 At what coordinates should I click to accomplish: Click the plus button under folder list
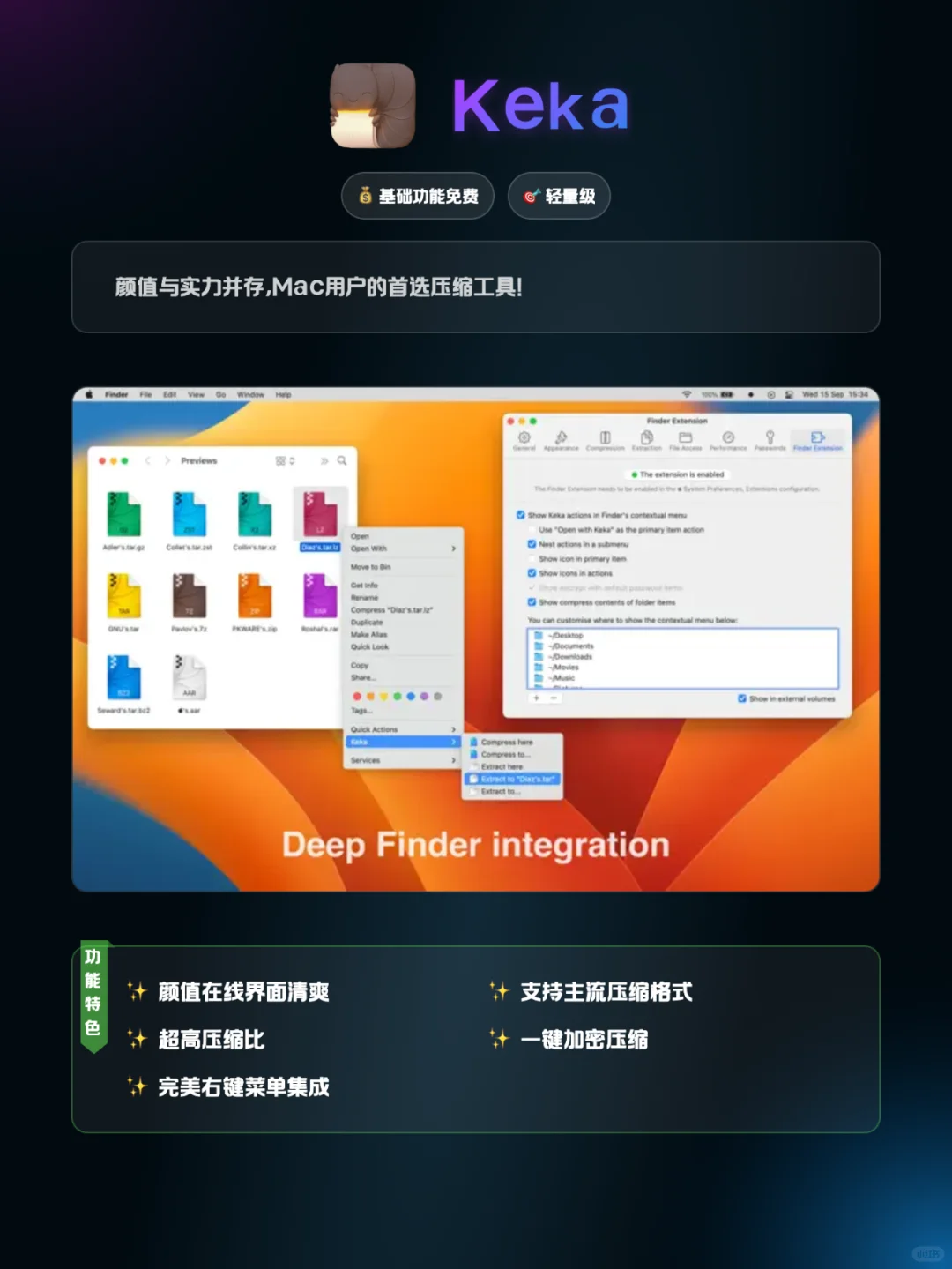(536, 698)
